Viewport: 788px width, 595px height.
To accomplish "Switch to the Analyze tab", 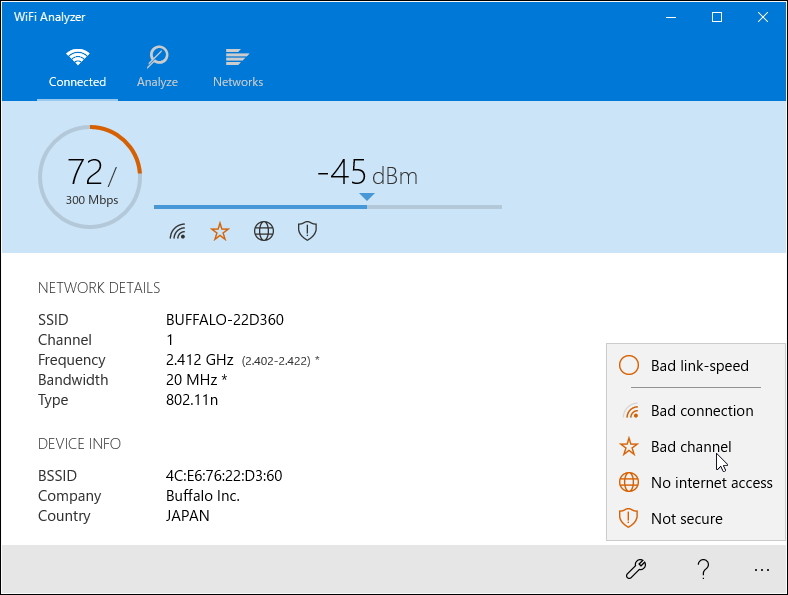I will [157, 67].
